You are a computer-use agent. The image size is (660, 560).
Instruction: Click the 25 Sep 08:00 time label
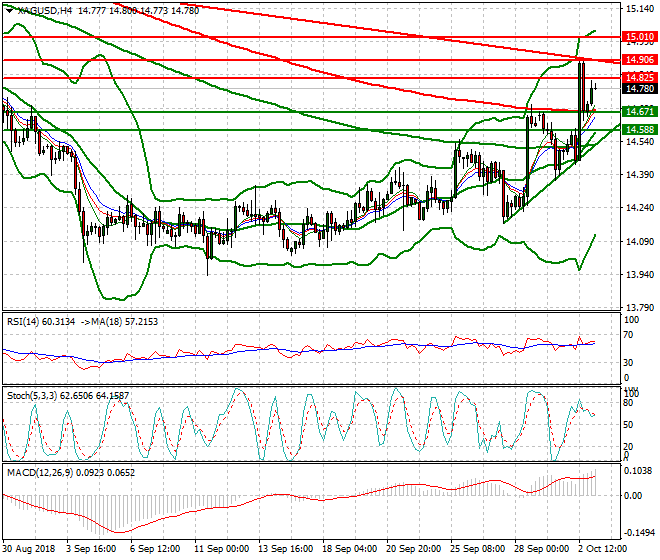pos(478,549)
